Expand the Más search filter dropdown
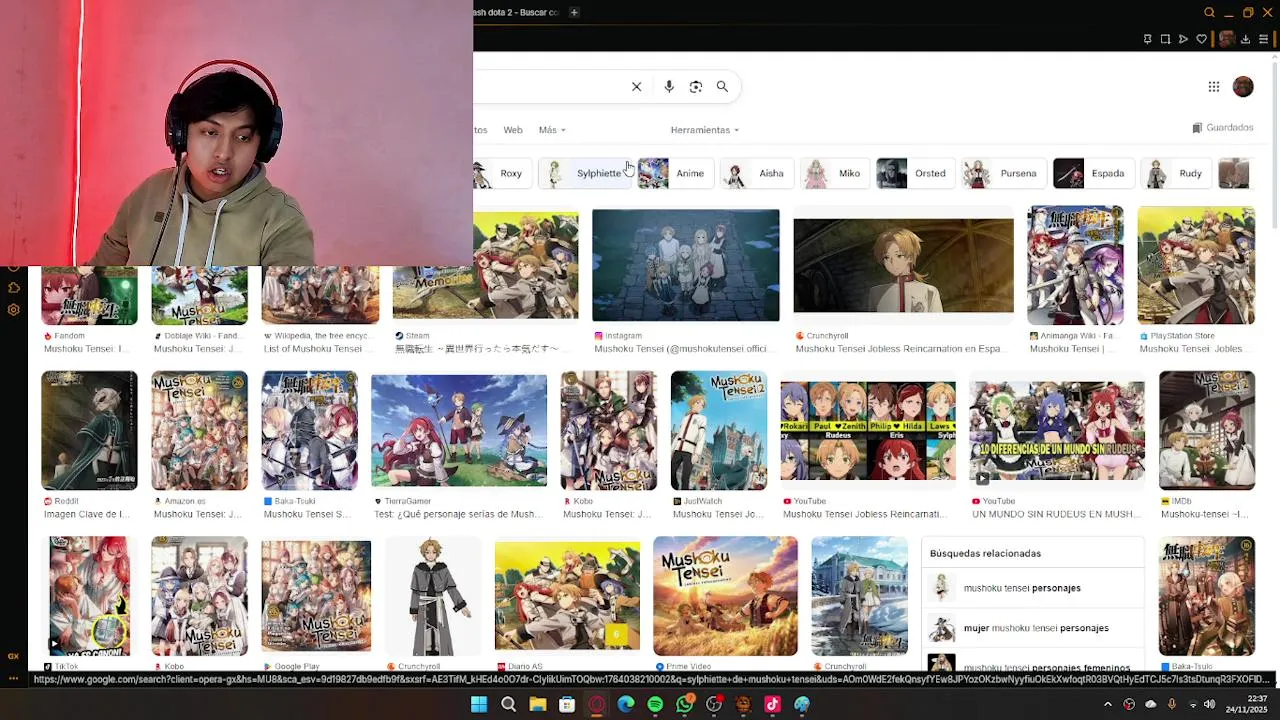Image resolution: width=1280 pixels, height=720 pixels. pyautogui.click(x=552, y=130)
